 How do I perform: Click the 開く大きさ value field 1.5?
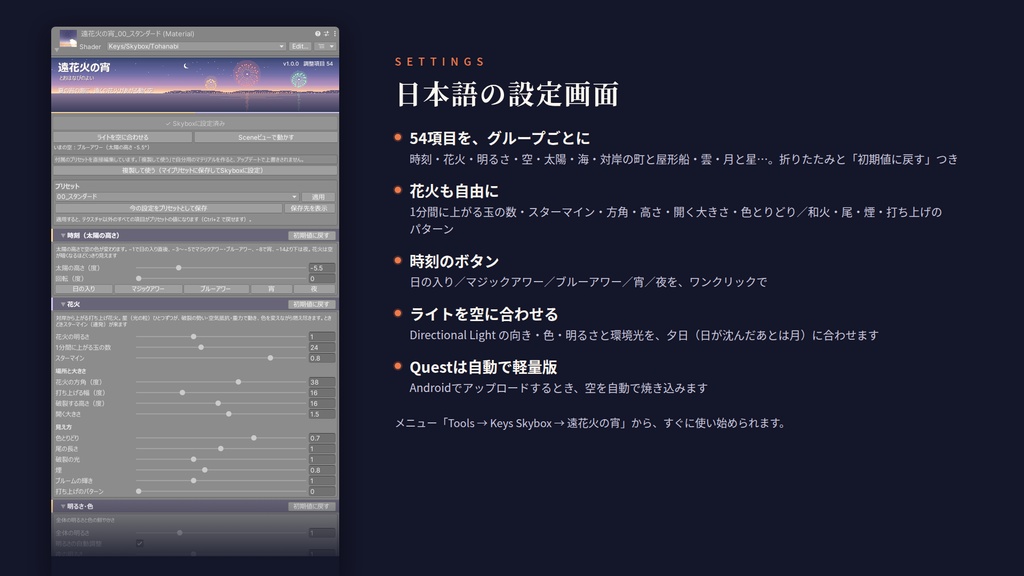pyautogui.click(x=321, y=414)
